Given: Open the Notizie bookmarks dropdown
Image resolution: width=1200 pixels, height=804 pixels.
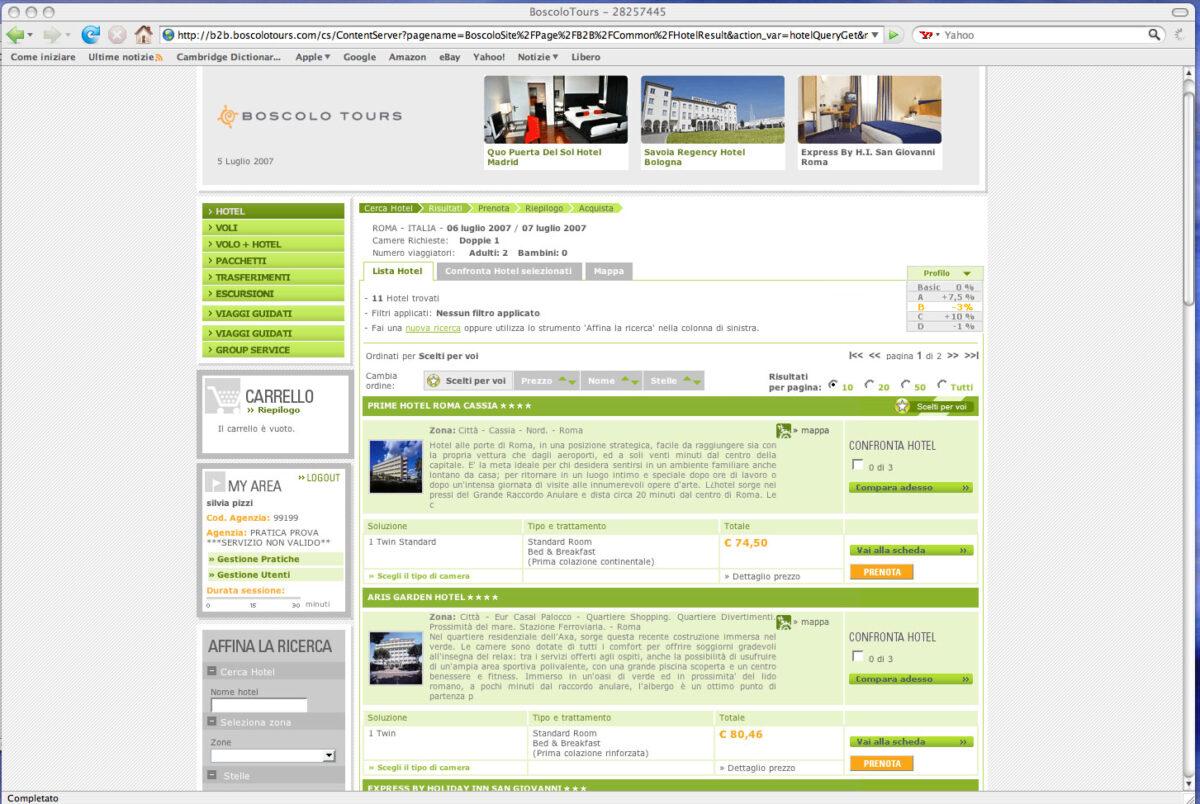Looking at the screenshot, I should click(x=538, y=57).
